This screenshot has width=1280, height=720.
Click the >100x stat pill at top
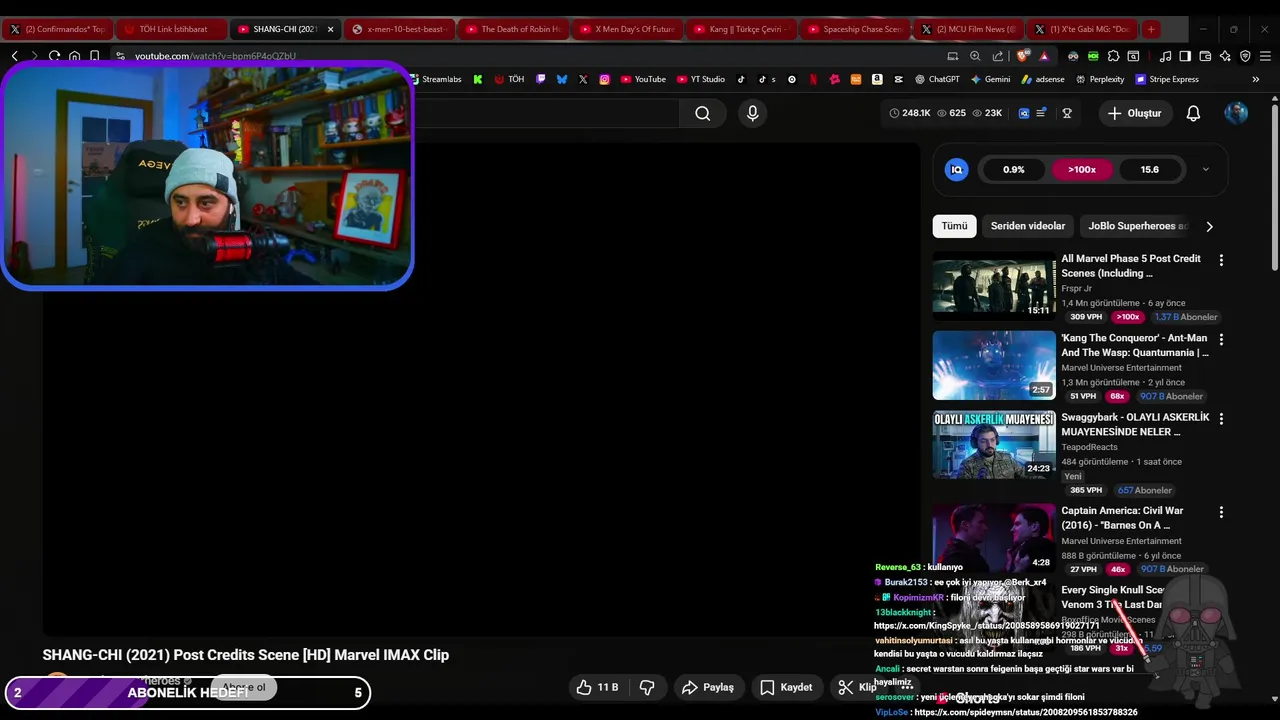coord(1082,169)
